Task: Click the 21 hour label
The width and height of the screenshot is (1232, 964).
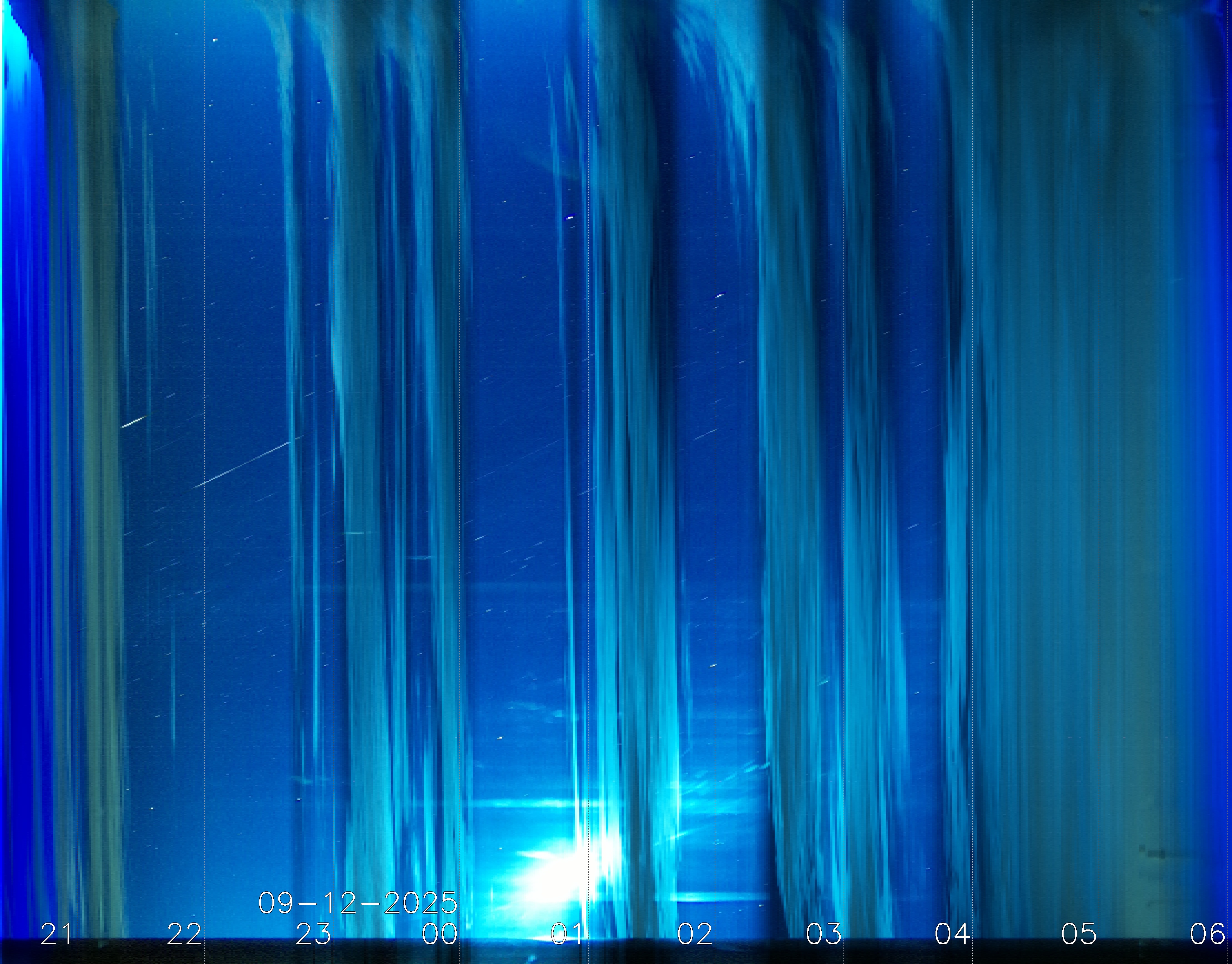Action: pos(56,934)
